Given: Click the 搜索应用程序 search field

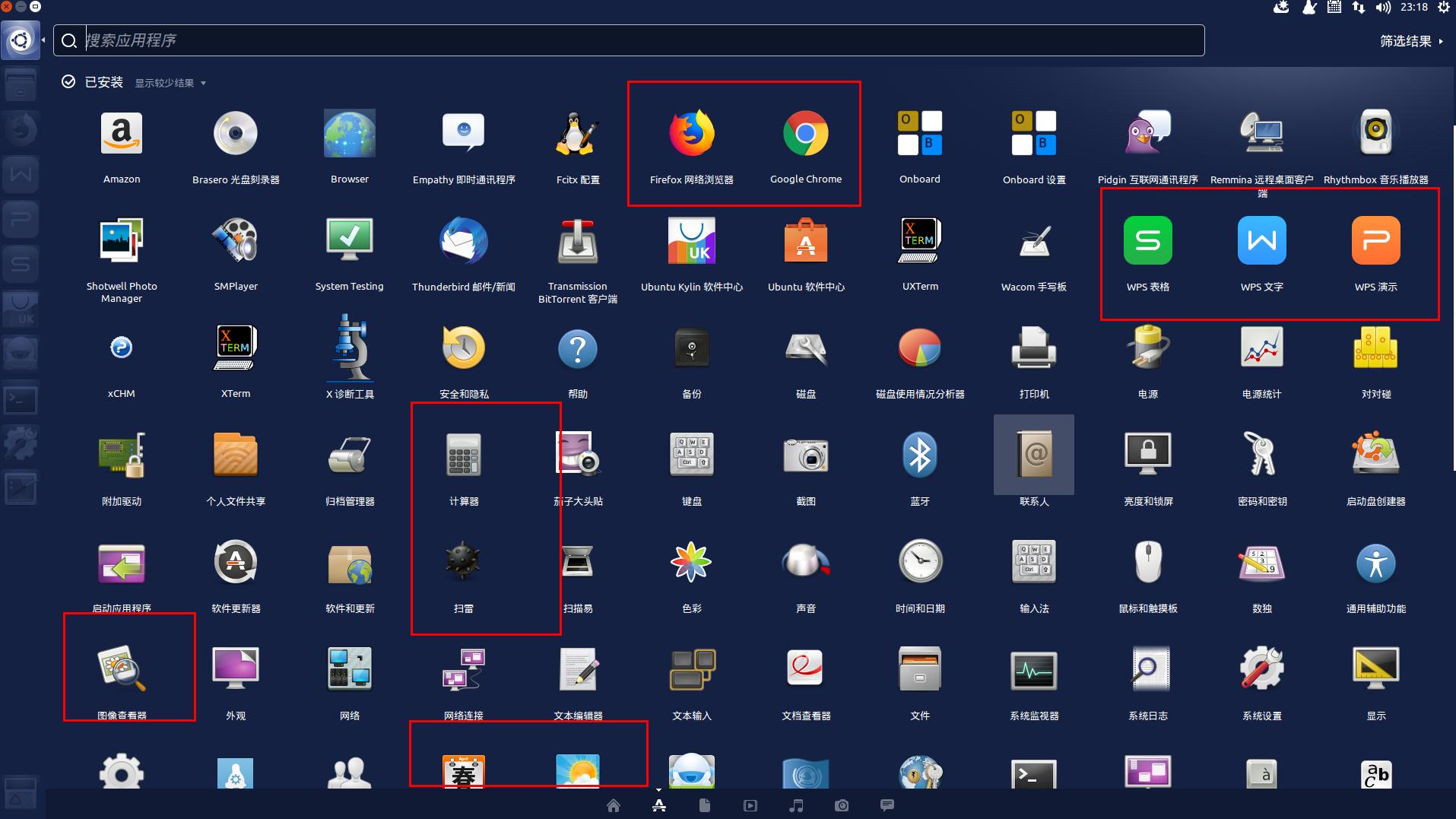Looking at the screenshot, I should pyautogui.click(x=629, y=40).
